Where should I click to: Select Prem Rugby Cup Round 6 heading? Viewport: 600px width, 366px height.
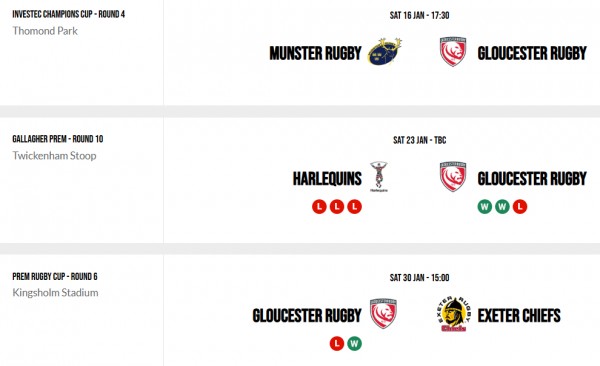(55, 276)
